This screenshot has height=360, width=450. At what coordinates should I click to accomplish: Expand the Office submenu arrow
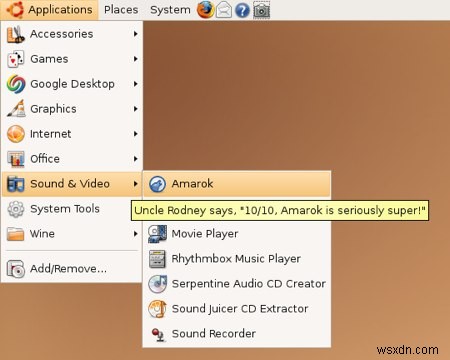(x=135, y=159)
